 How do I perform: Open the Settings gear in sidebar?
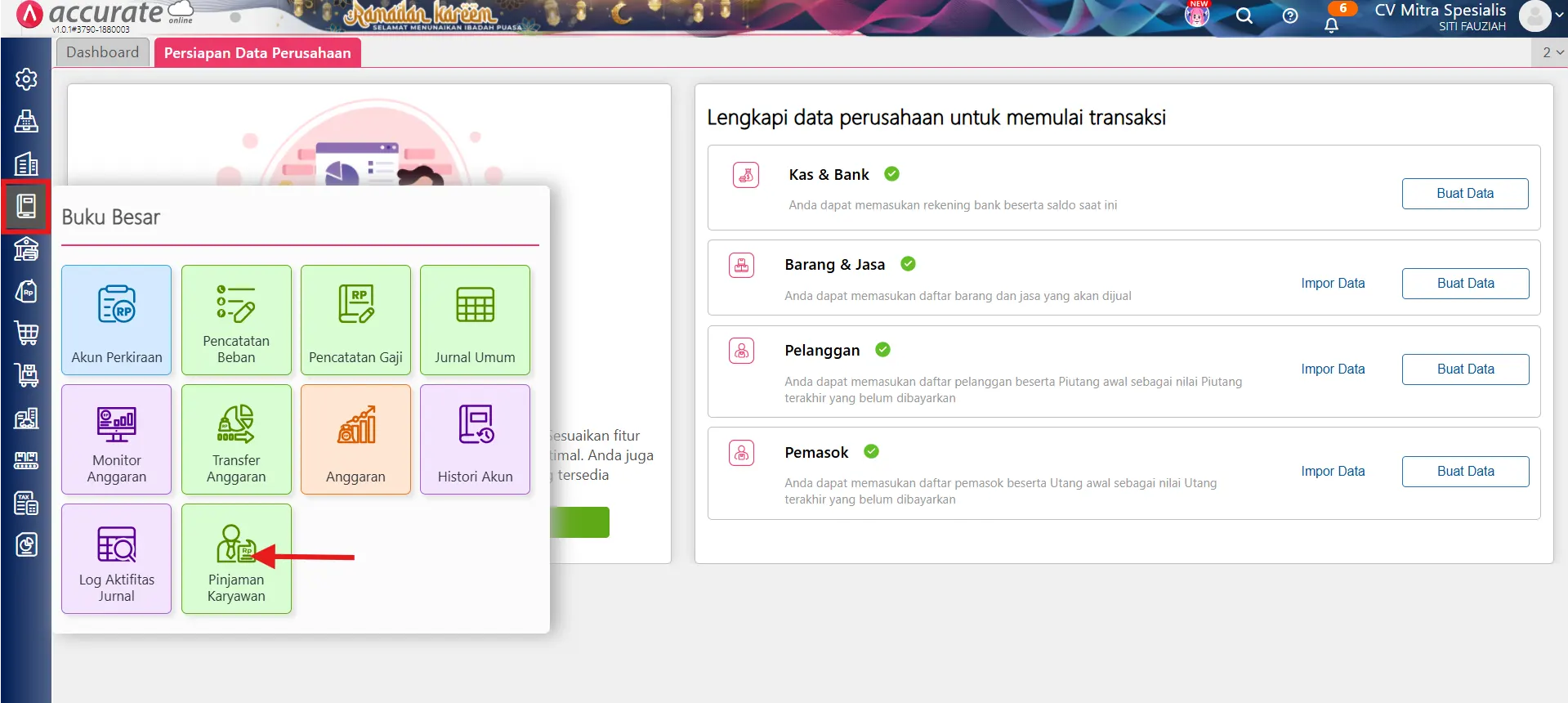click(x=26, y=79)
